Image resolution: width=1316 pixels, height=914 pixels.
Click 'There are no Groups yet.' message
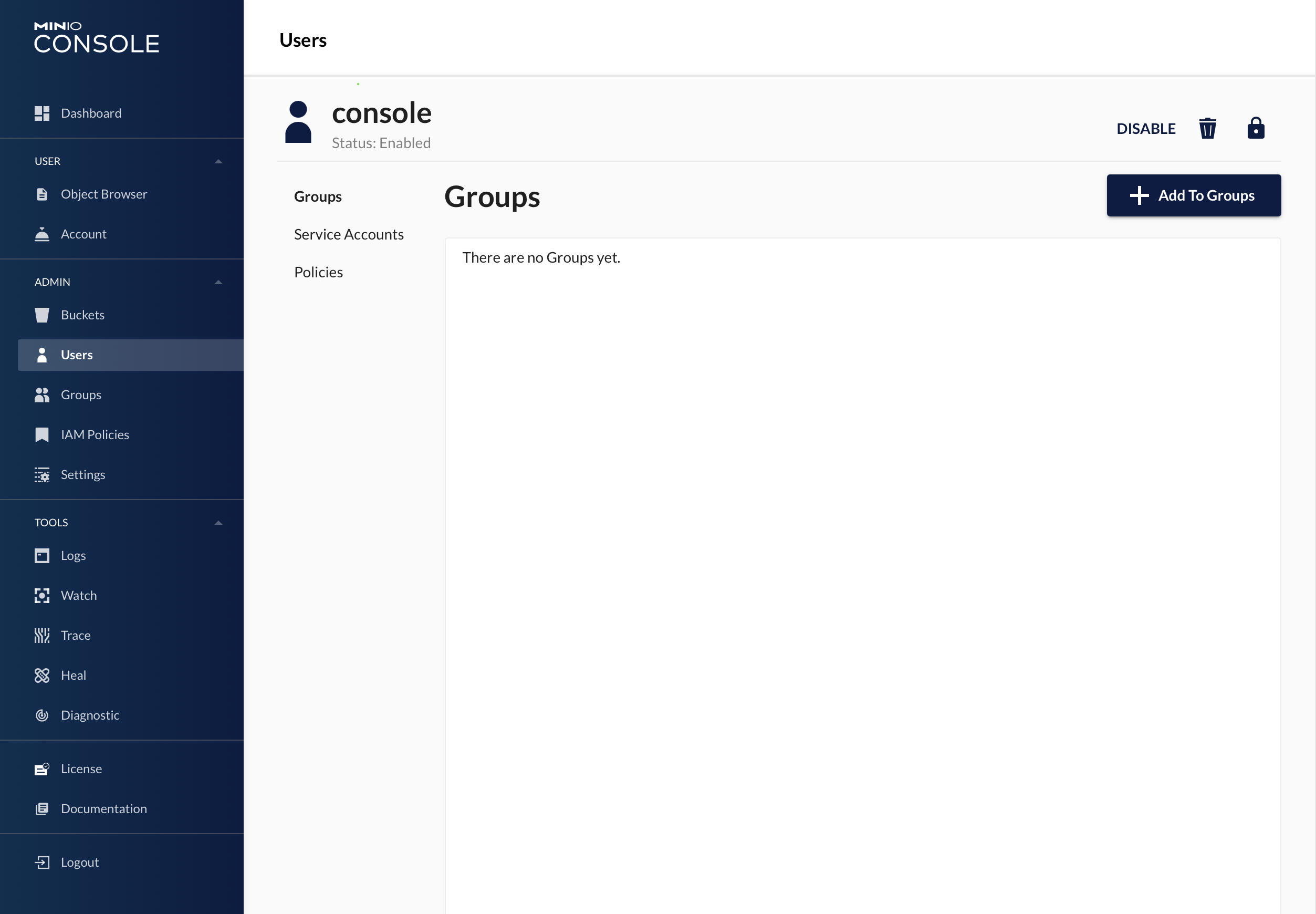click(x=541, y=258)
